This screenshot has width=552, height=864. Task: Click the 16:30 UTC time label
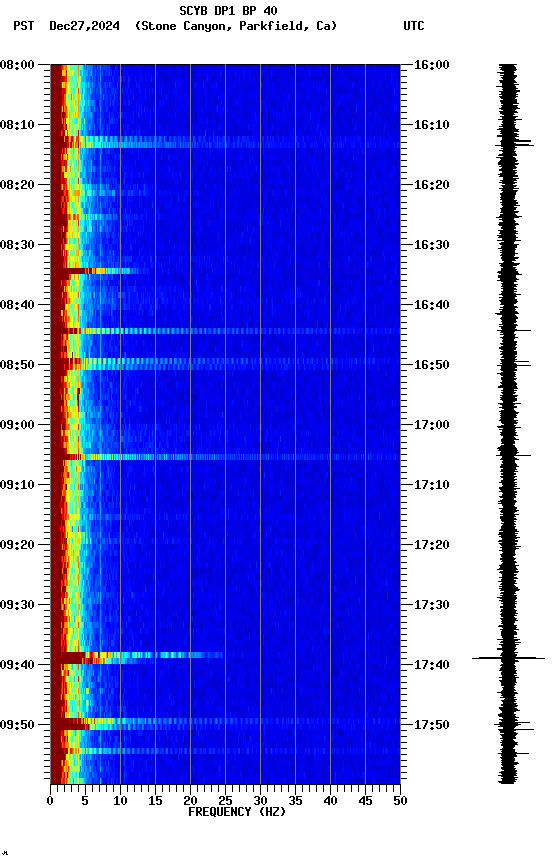coord(432,245)
